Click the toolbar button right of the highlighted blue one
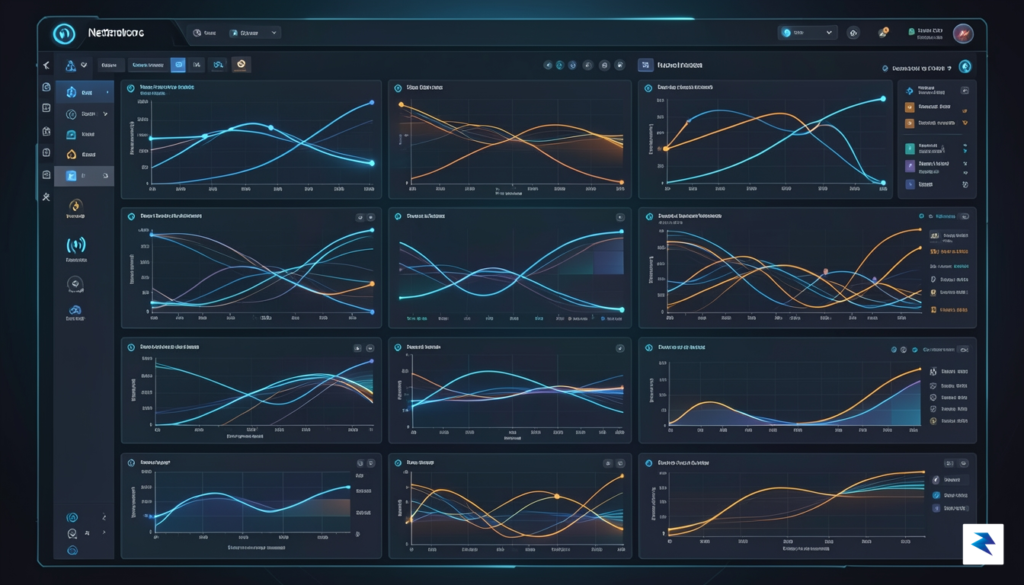The image size is (1024, 585). point(197,65)
